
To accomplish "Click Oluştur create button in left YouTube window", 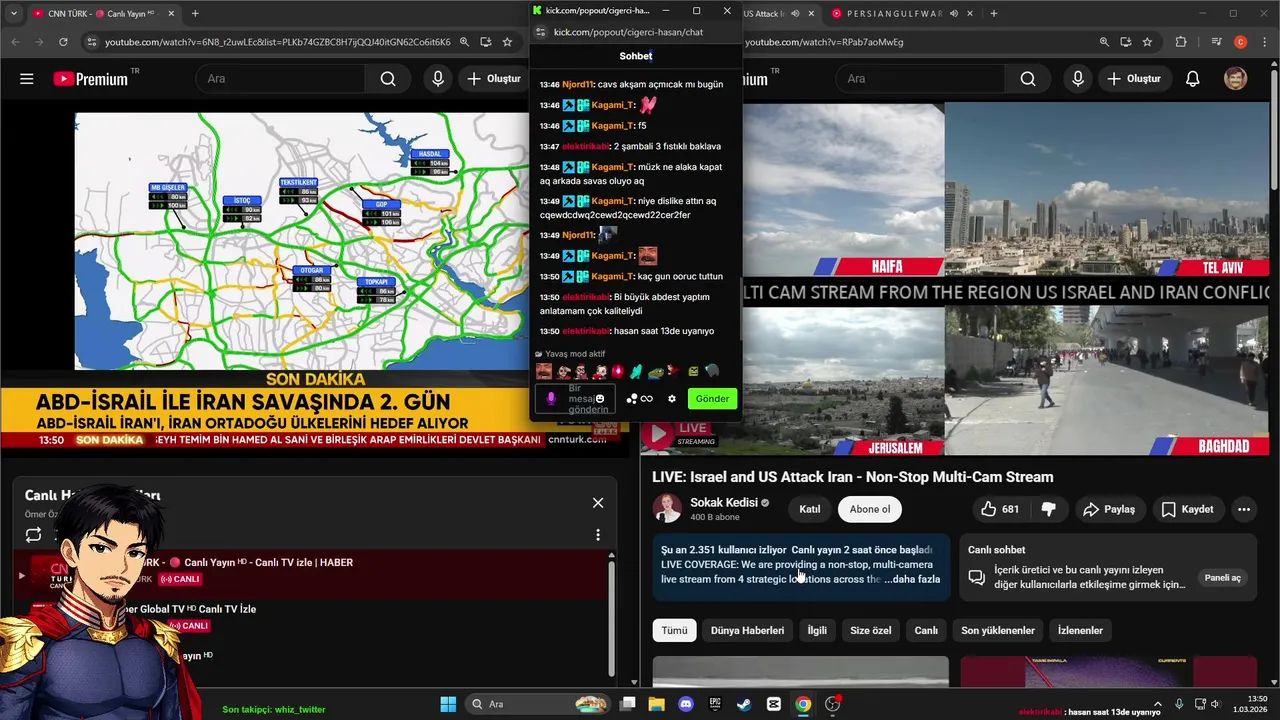I will tap(493, 79).
